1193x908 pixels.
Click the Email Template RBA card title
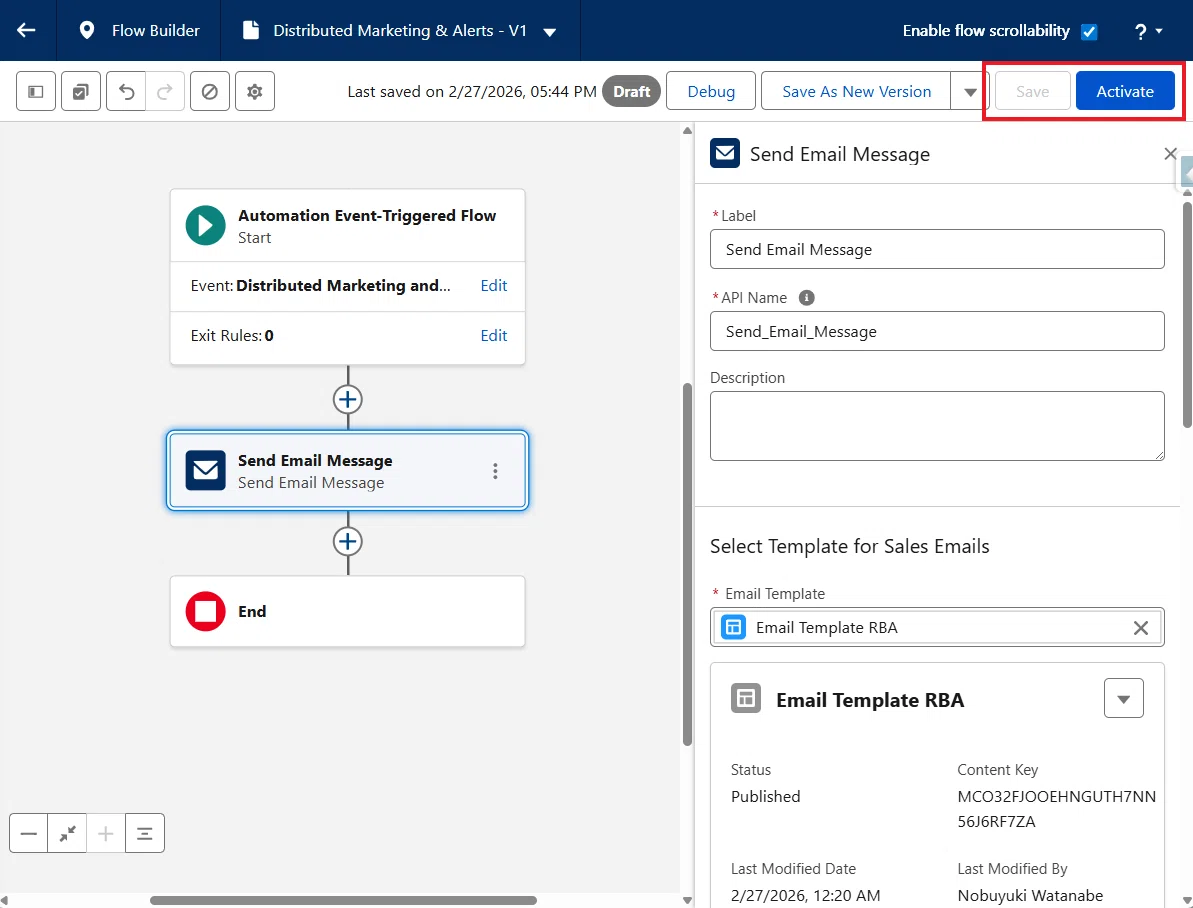click(x=870, y=700)
